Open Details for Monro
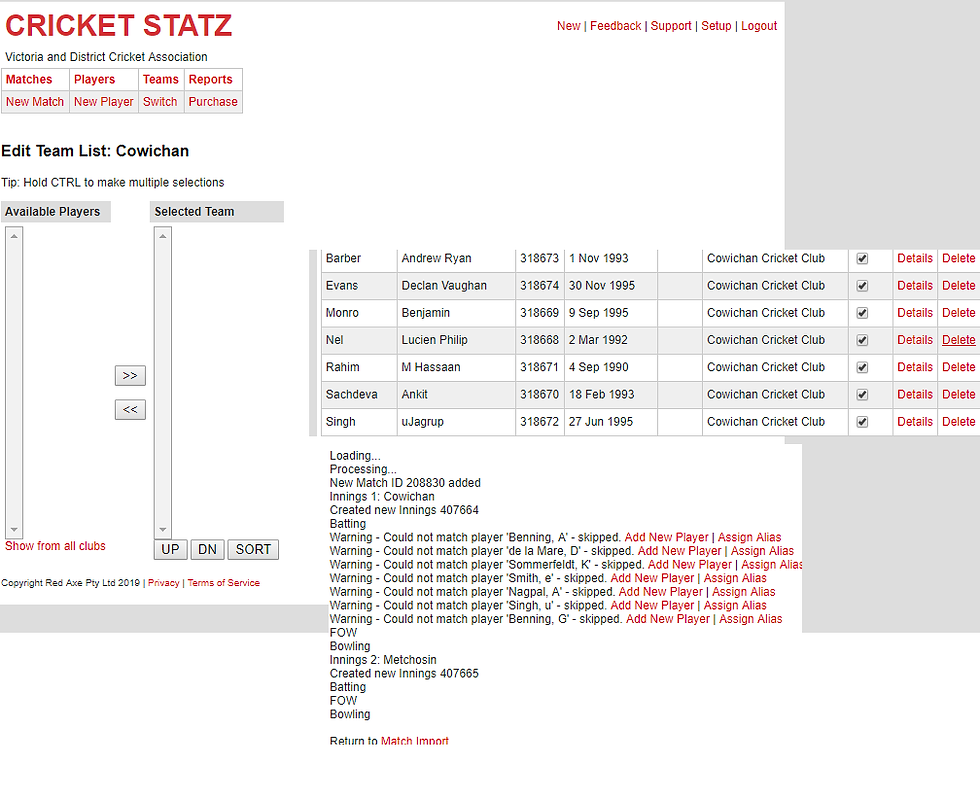The image size is (980, 793). click(915, 312)
